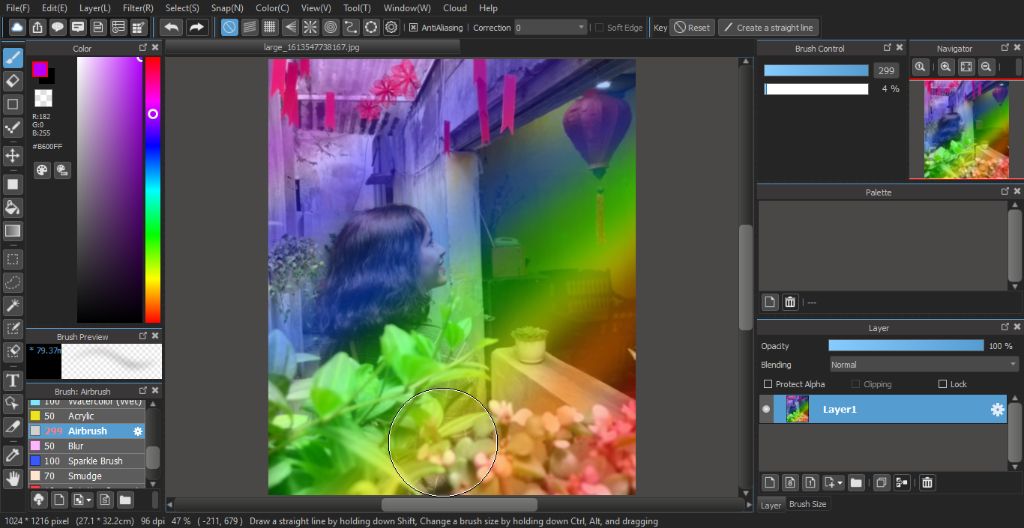Select the Select Pen tool
The image size is (1024, 528).
12,327
